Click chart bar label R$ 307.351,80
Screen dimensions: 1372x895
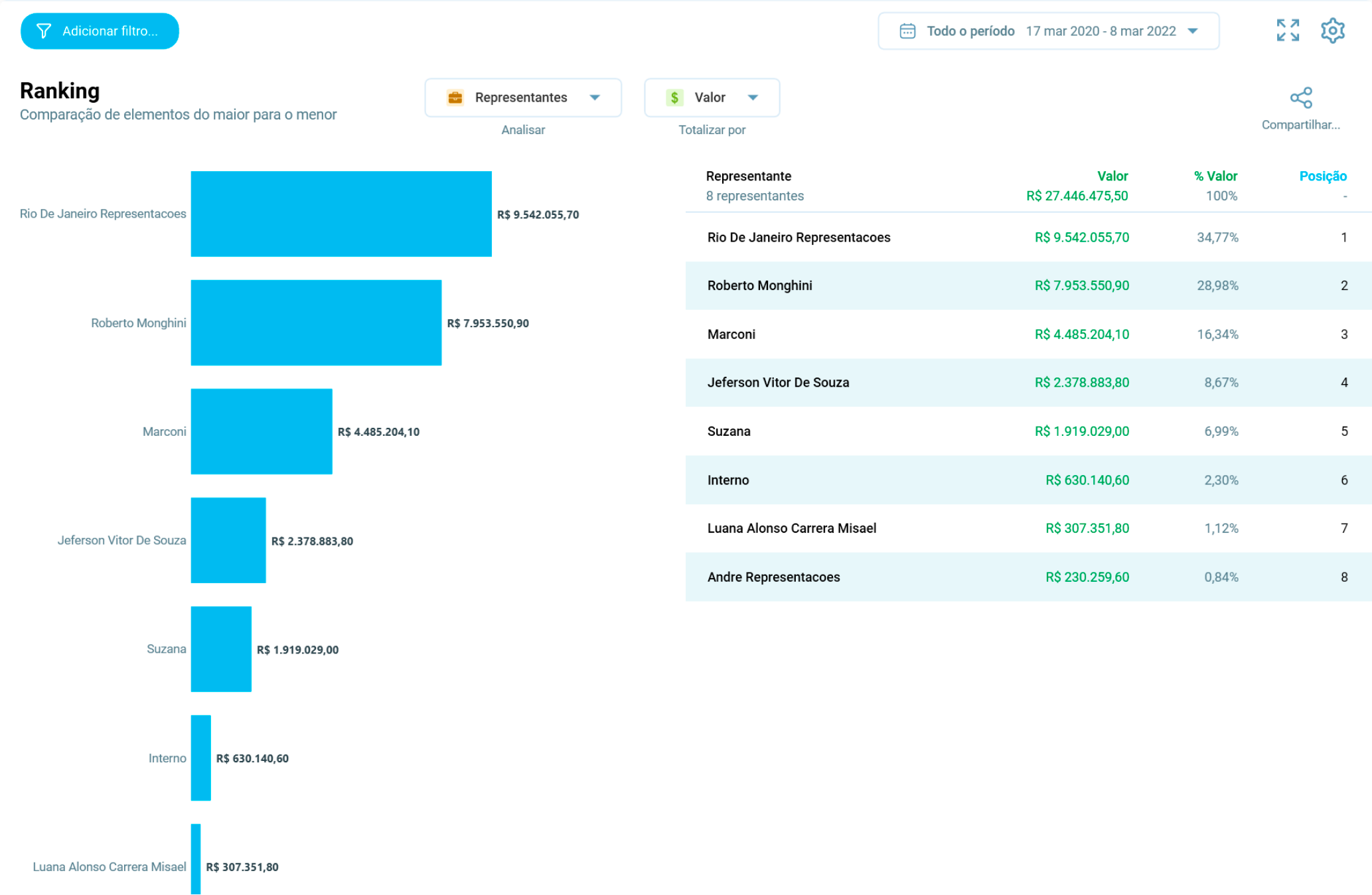pos(242,868)
